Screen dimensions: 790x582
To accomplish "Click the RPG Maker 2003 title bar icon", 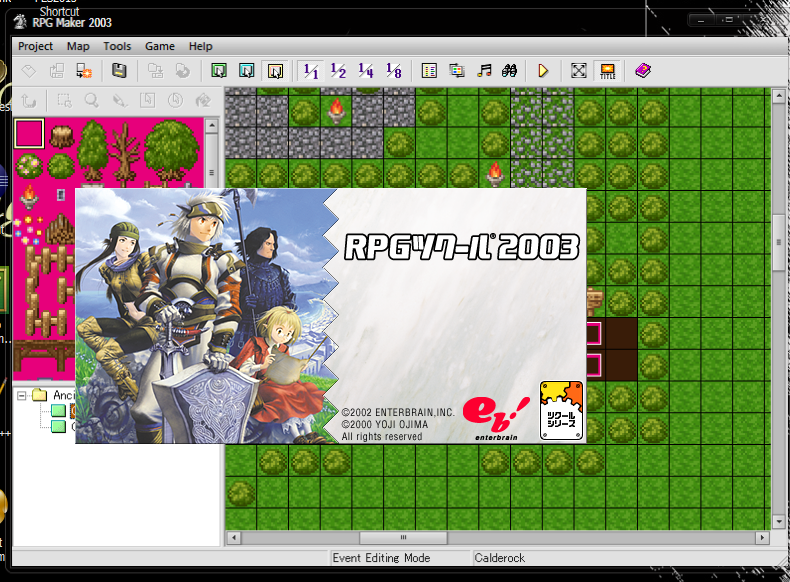I will 20,21.
